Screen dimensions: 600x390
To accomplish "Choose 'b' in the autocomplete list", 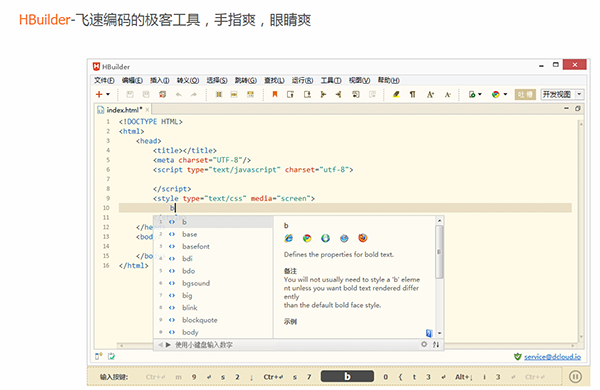I will (214, 222).
